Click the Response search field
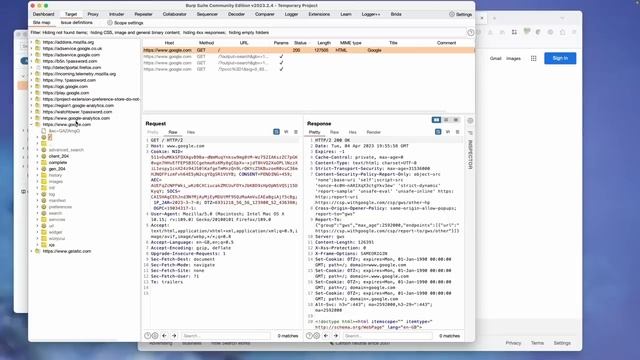 (x=387, y=336)
